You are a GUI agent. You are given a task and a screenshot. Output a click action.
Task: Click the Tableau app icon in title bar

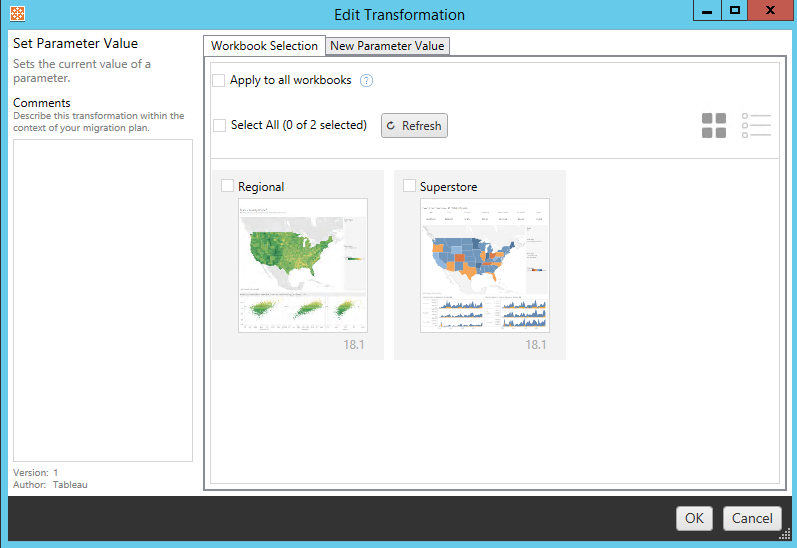tap(16, 14)
